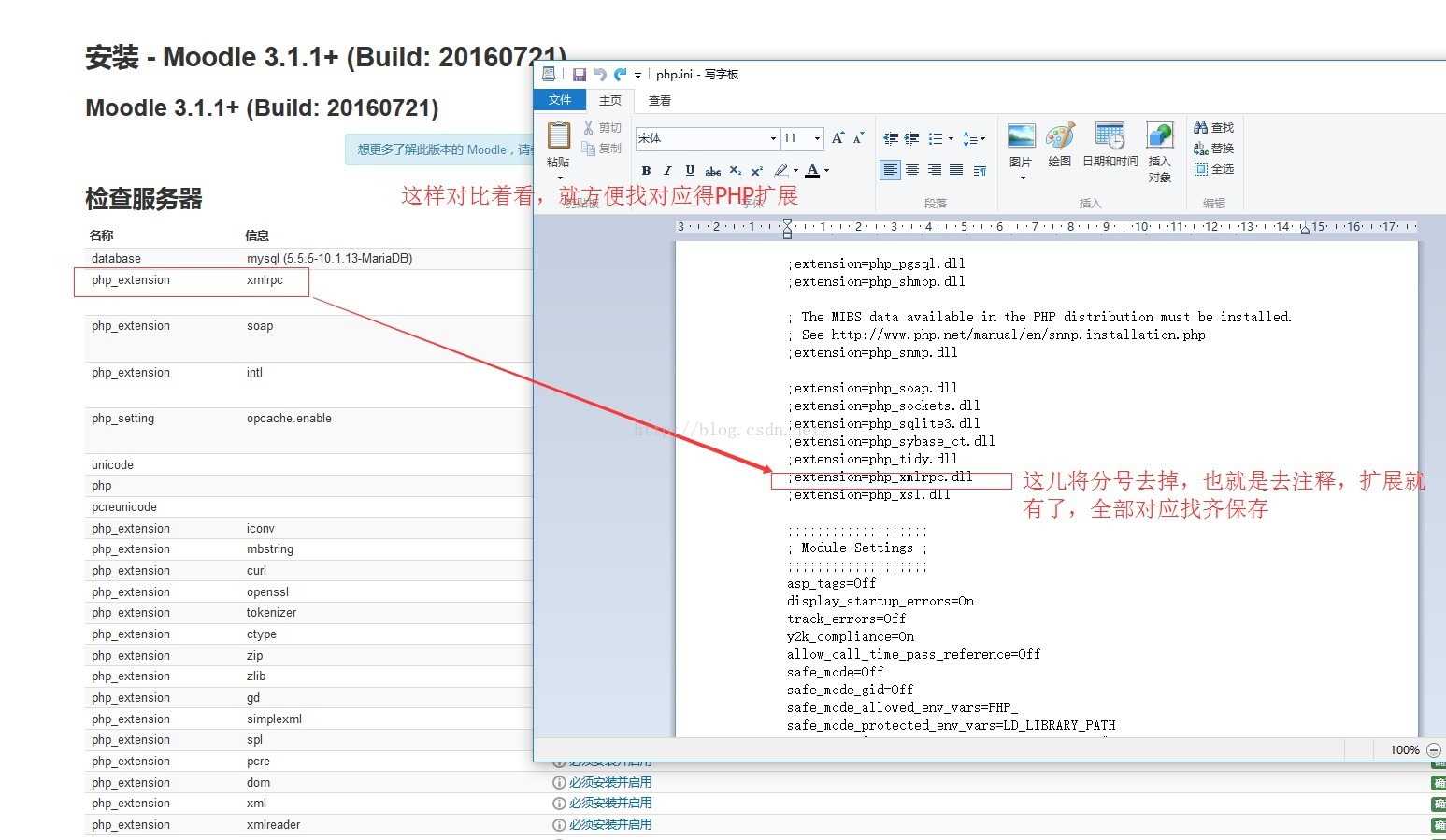
Task: Toggle left text alignment
Action: pyautogui.click(x=891, y=169)
